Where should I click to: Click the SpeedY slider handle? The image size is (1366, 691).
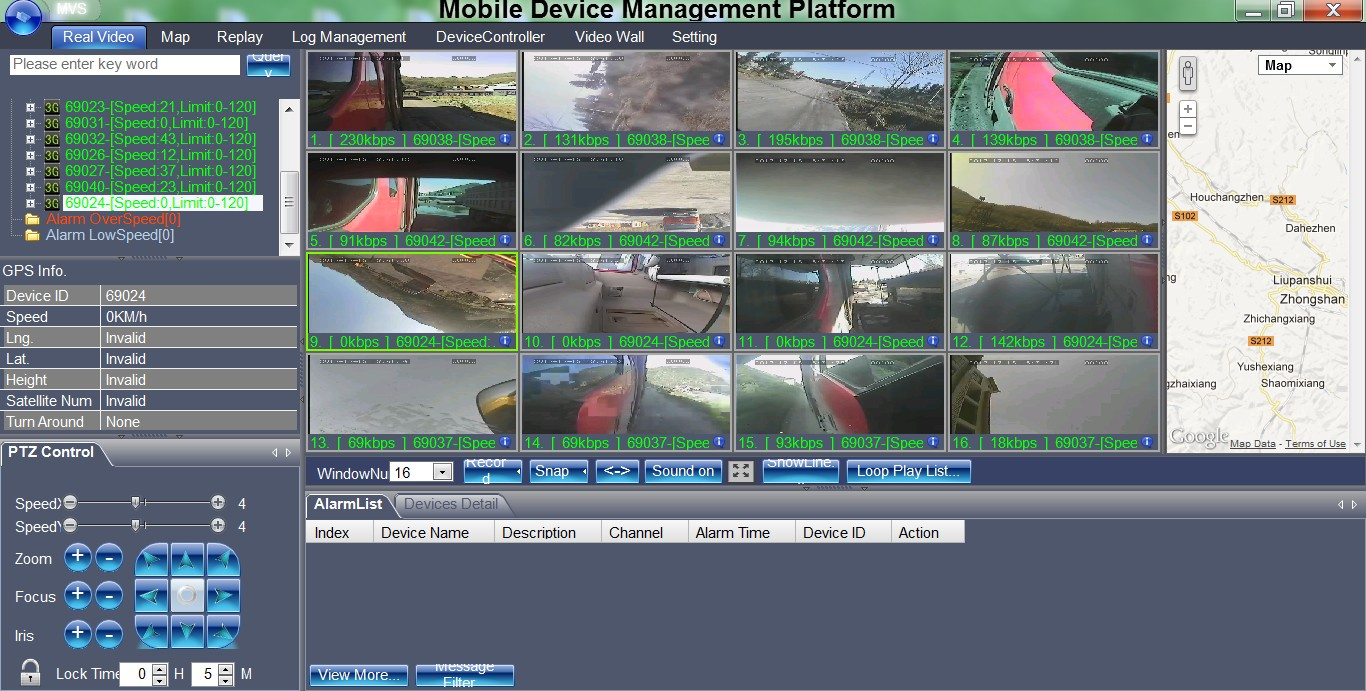(x=136, y=525)
